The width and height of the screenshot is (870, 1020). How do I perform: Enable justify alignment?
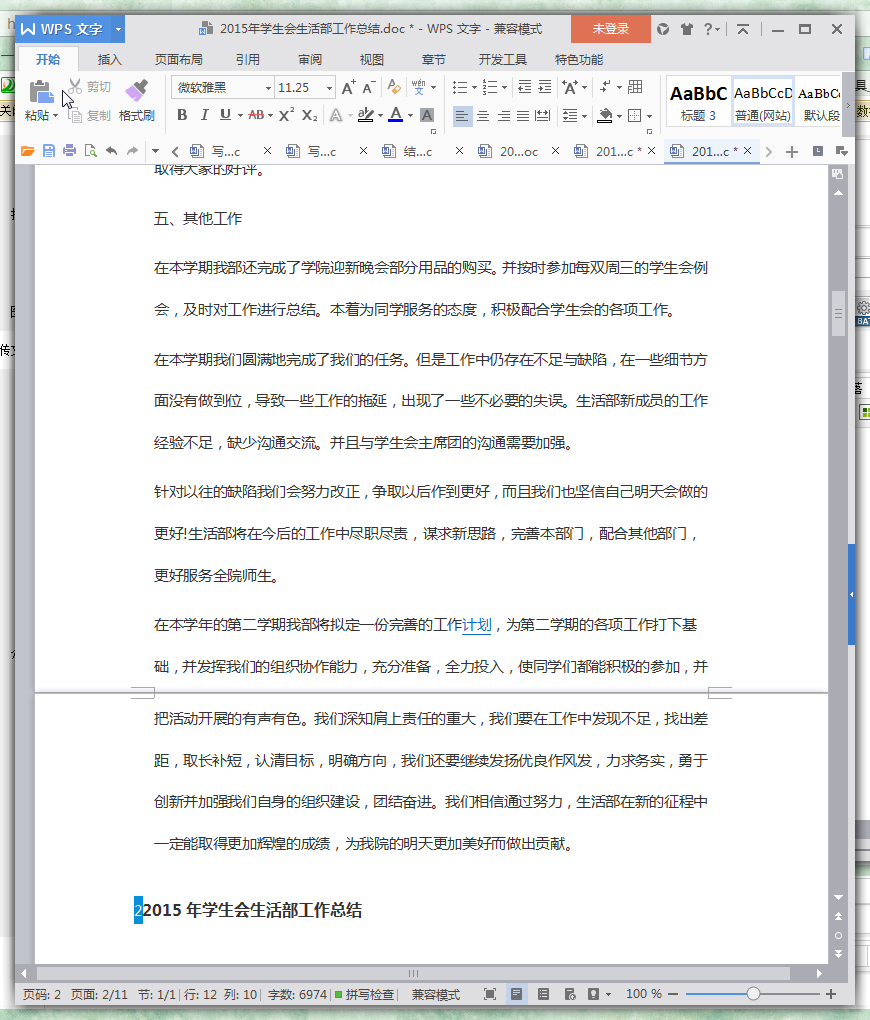click(523, 116)
